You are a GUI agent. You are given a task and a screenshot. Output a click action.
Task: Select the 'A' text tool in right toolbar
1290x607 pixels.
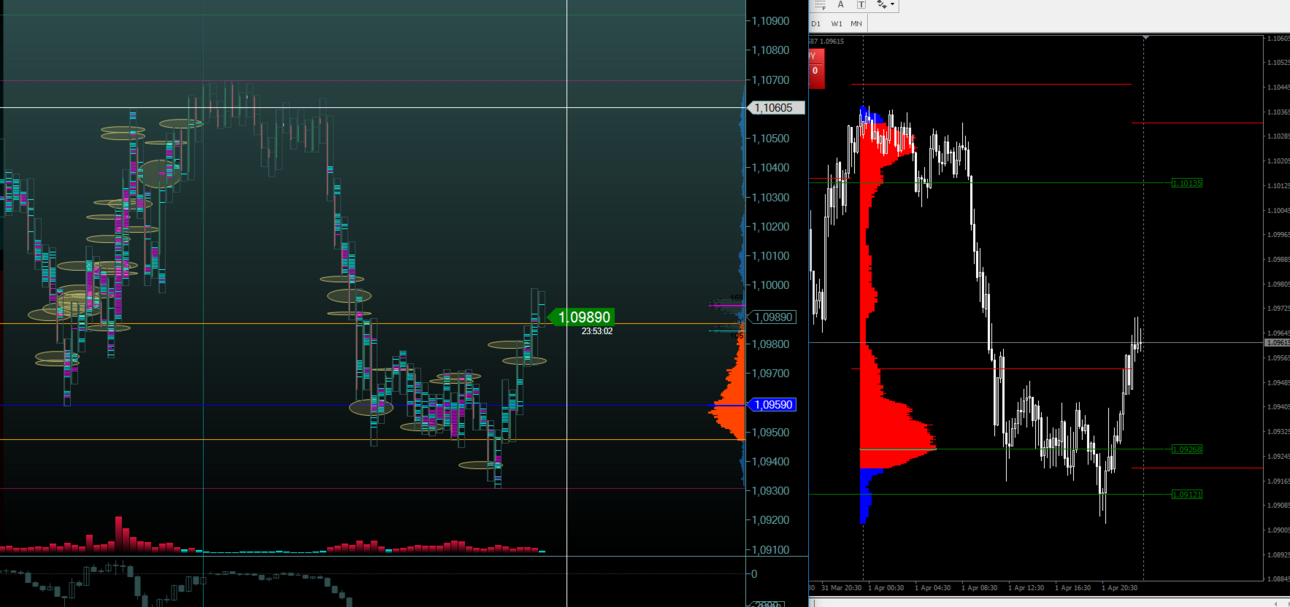pos(840,5)
